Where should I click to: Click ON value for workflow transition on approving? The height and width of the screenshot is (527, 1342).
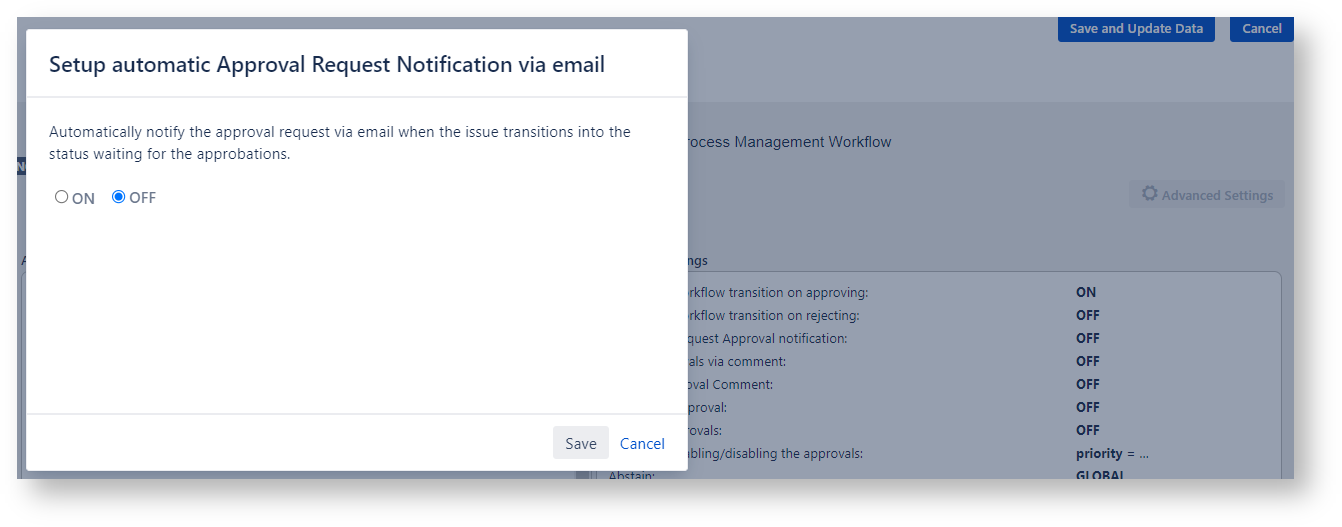coord(1086,293)
